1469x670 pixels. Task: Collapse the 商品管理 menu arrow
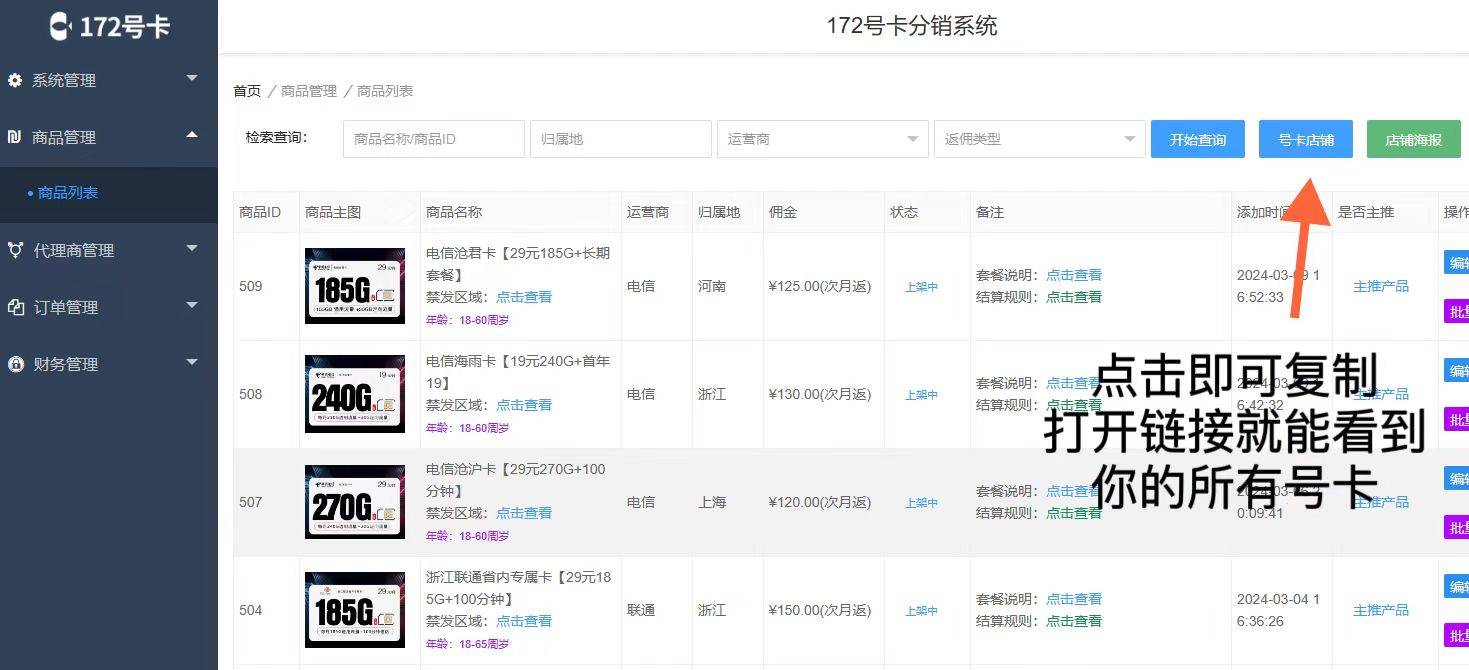tap(192, 135)
